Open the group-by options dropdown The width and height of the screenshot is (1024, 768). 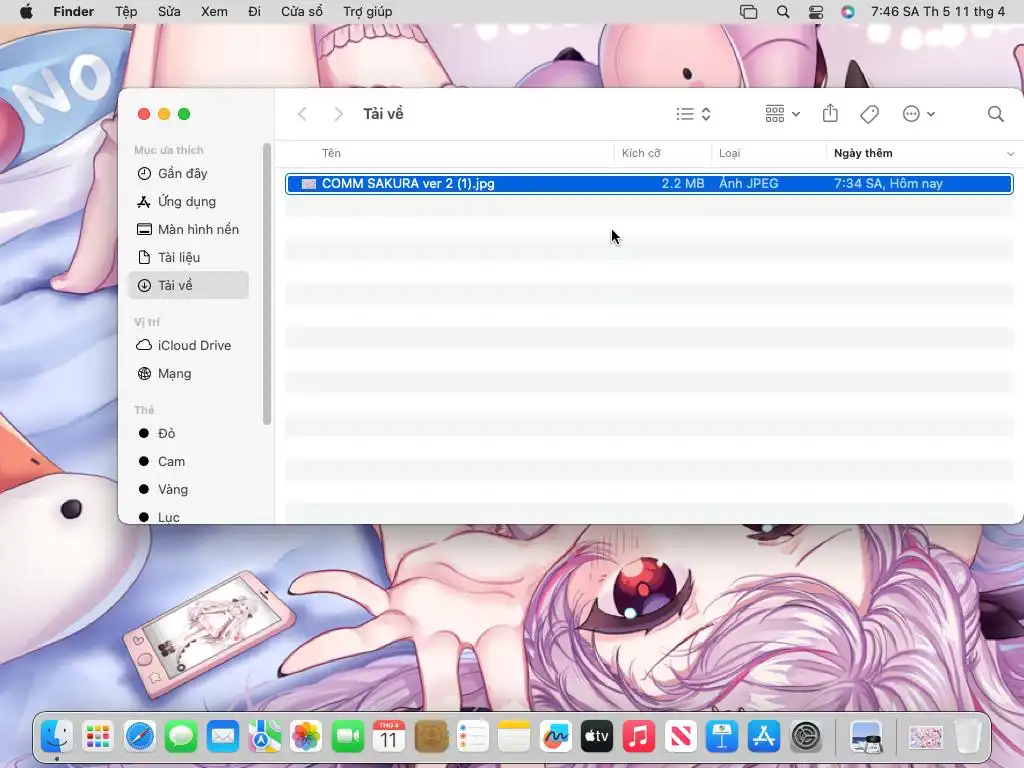[x=782, y=114]
